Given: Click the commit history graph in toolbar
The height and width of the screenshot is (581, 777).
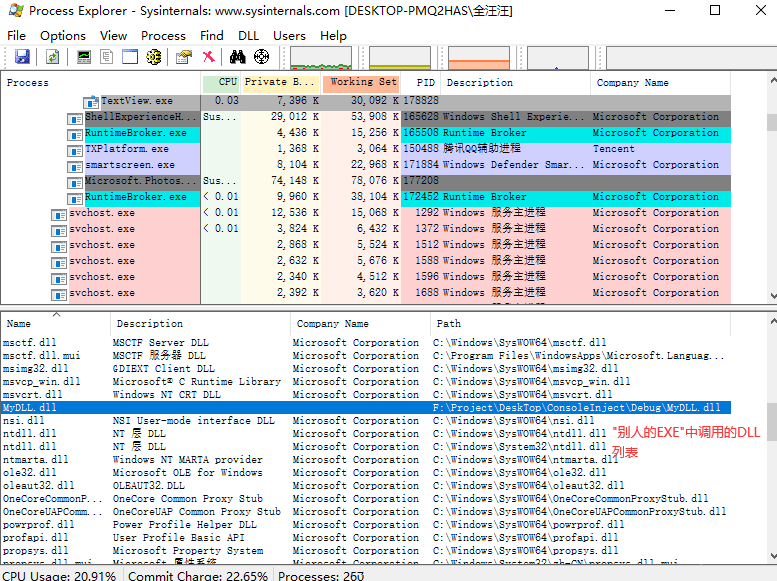Looking at the screenshot, I should pyautogui.click(x=400, y=58).
